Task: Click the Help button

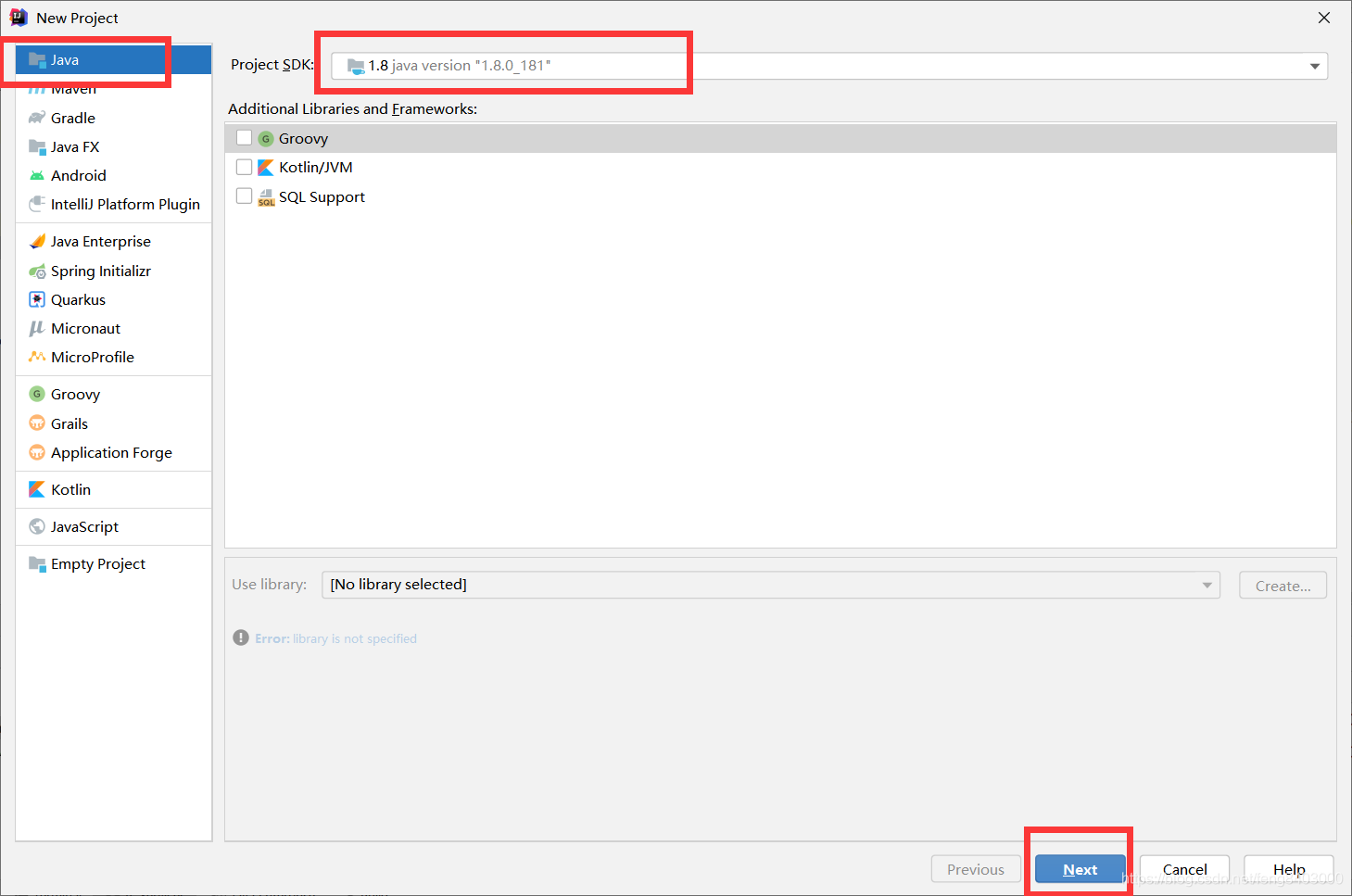Action: point(1289,869)
